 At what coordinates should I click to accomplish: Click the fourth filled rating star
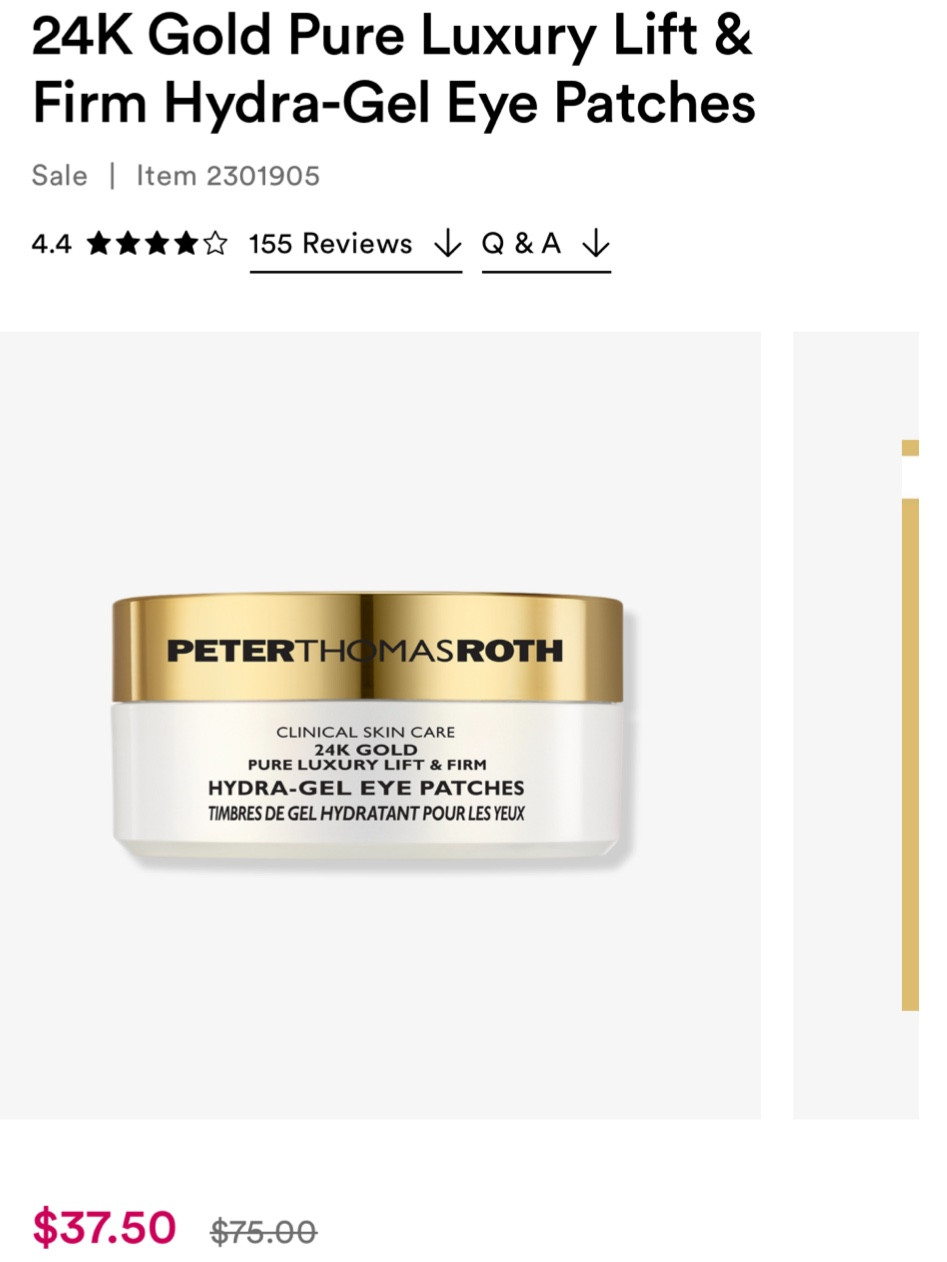click(186, 243)
